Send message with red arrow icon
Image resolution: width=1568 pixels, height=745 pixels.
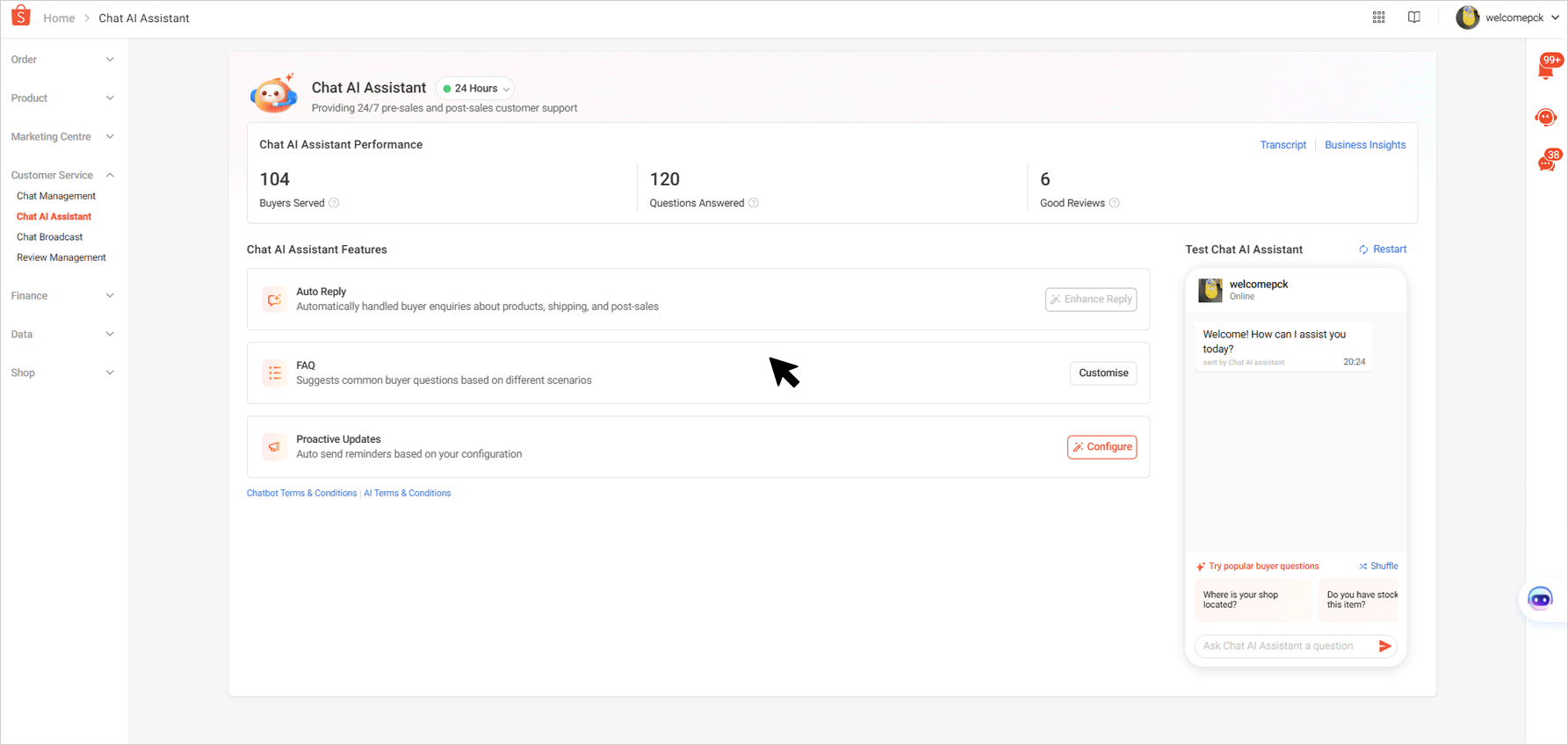pyautogui.click(x=1385, y=646)
